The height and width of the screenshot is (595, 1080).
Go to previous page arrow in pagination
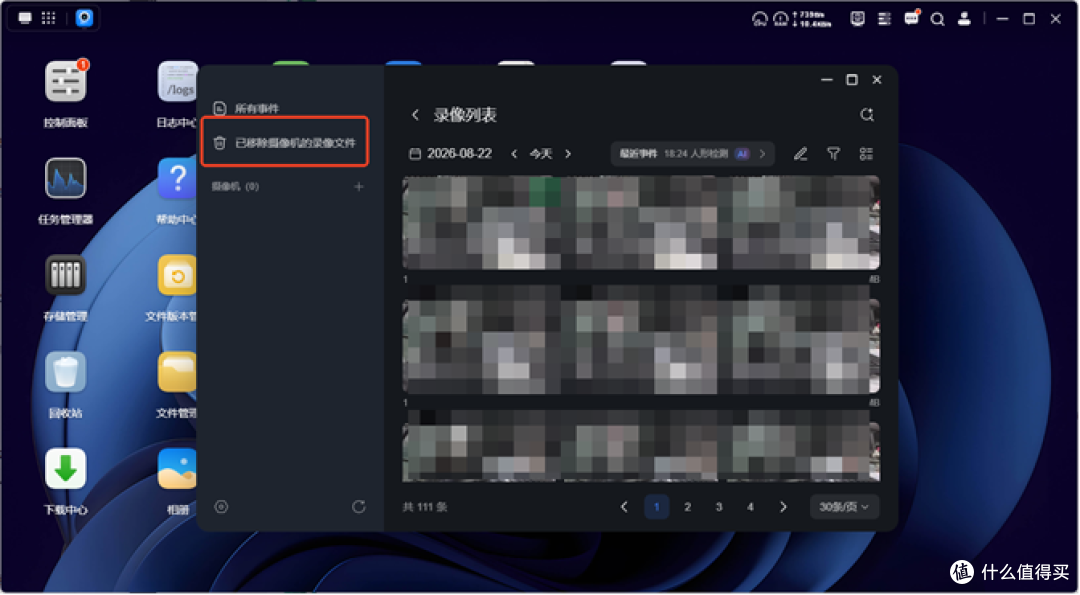point(624,508)
